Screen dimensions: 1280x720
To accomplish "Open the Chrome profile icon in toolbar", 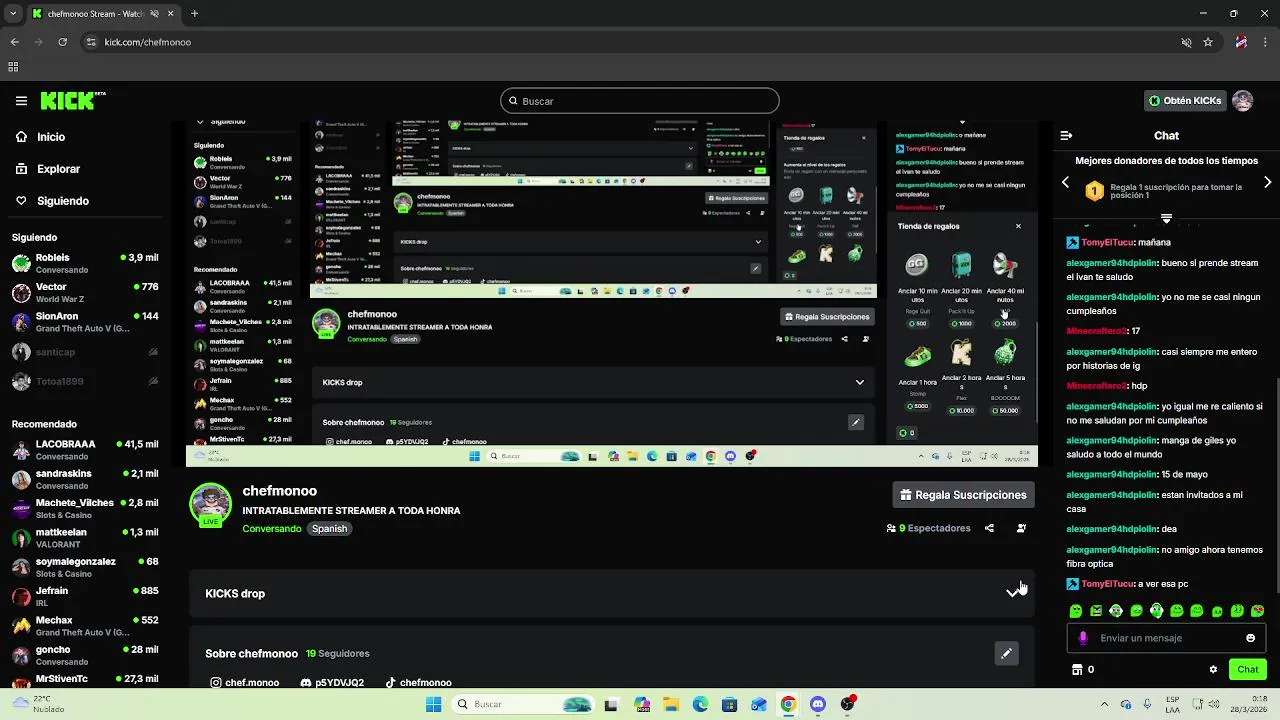I will click(x=1241, y=42).
